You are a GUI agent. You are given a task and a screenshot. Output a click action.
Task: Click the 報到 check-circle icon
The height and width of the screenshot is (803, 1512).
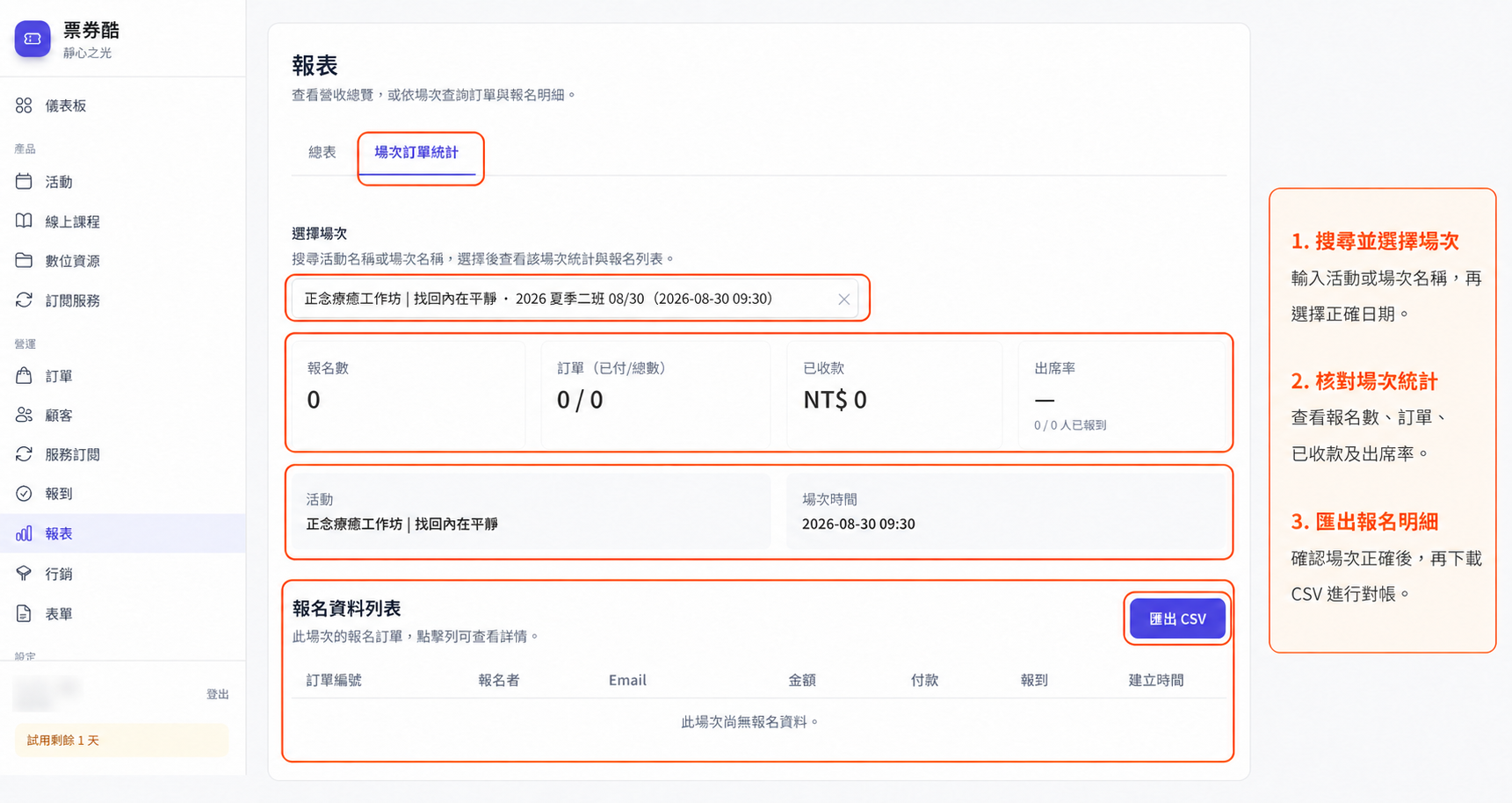coord(24,494)
